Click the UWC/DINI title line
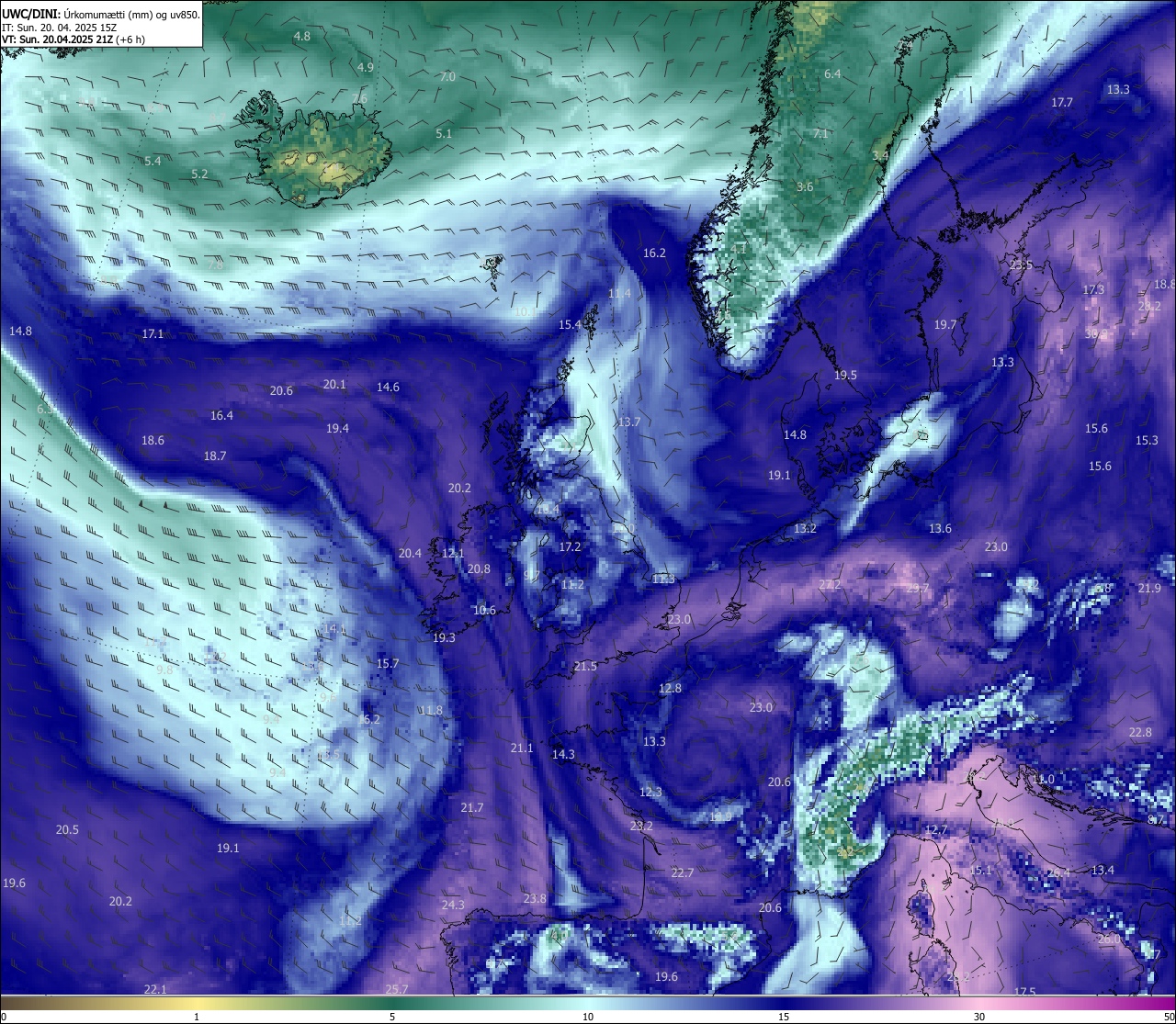Viewport: 1176px width, 1024px height. coord(100,14)
